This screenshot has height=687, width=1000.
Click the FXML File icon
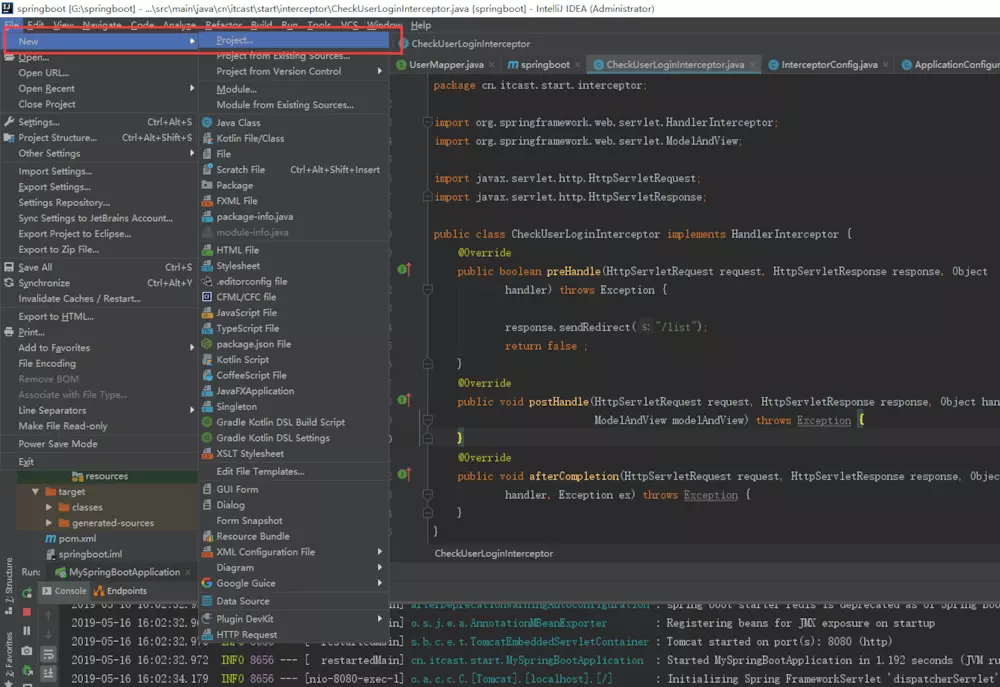tap(207, 201)
